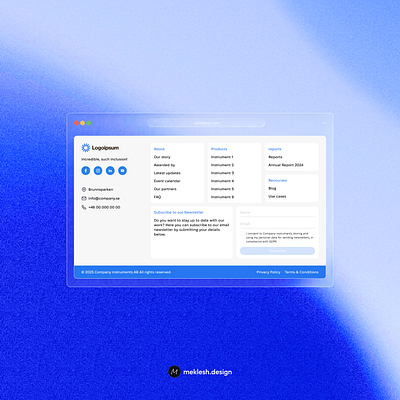The image size is (400, 400).
Task: Open the Instrument 1 link
Action: pyautogui.click(x=222, y=157)
